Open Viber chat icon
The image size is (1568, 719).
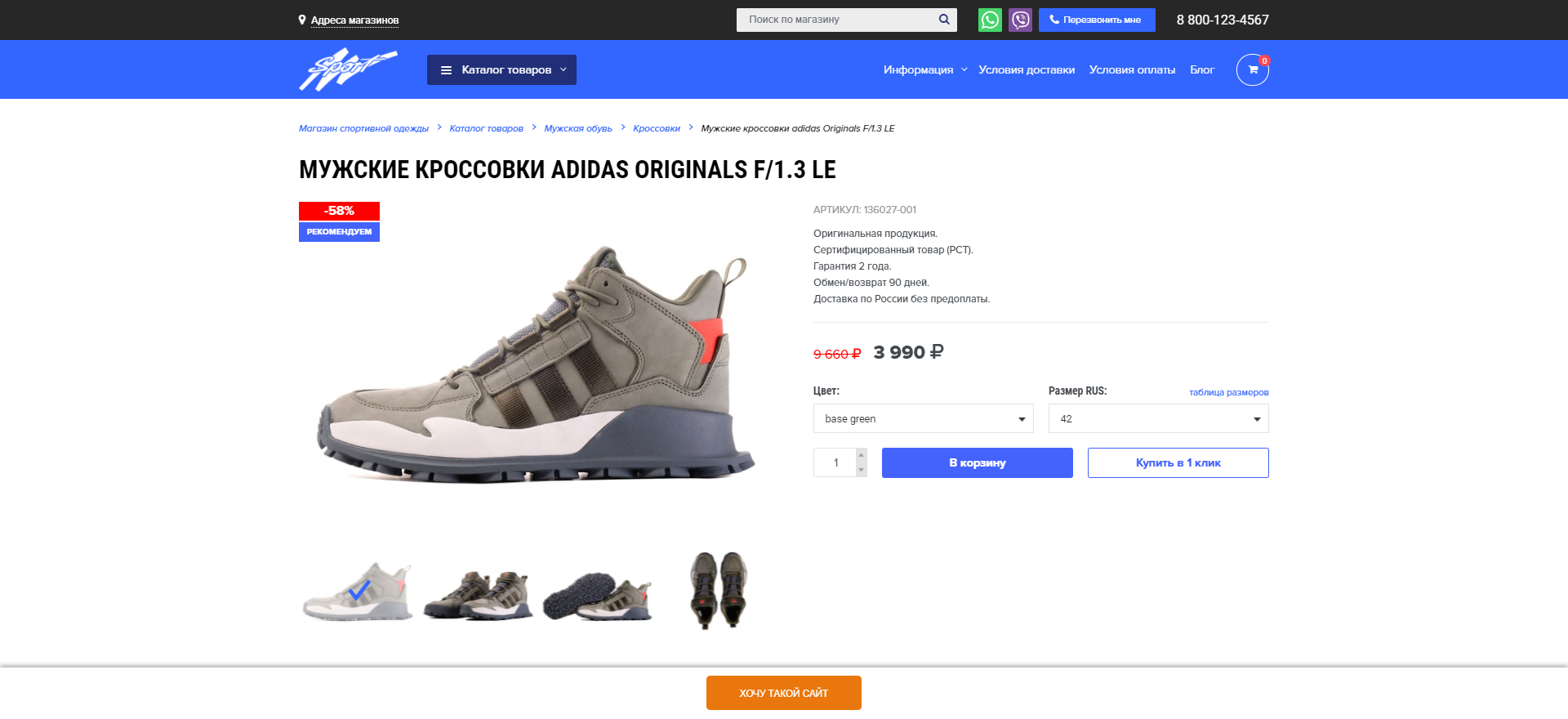click(1020, 20)
